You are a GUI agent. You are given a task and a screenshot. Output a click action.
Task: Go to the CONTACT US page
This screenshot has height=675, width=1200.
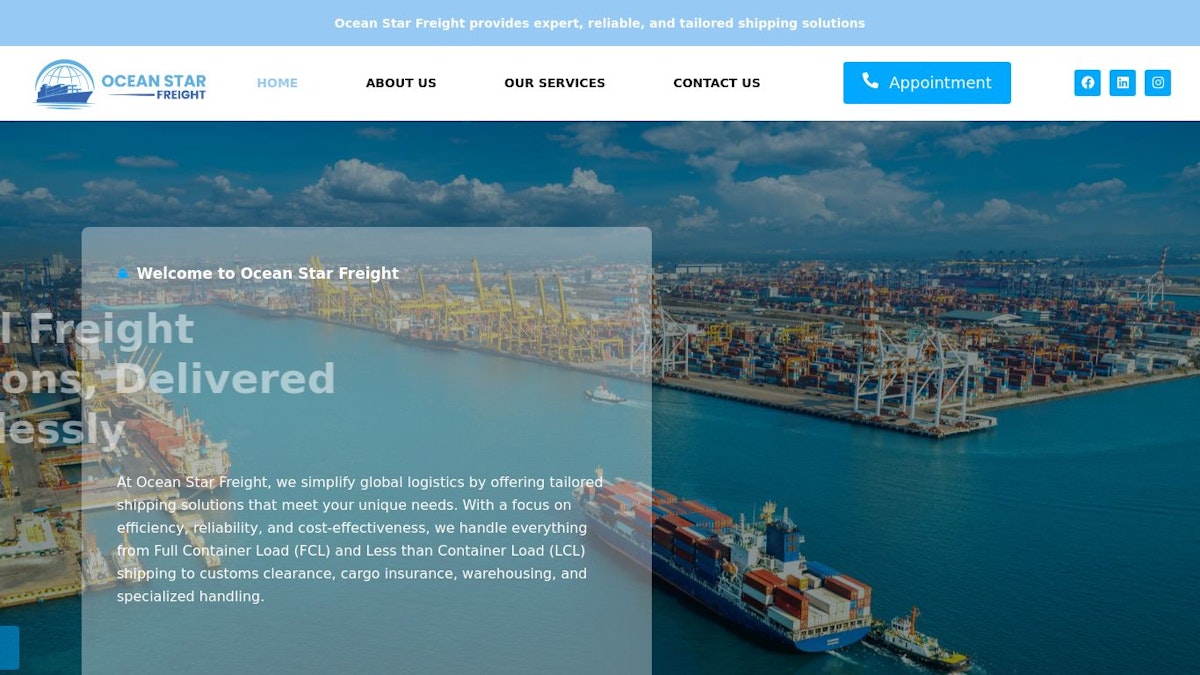717,83
